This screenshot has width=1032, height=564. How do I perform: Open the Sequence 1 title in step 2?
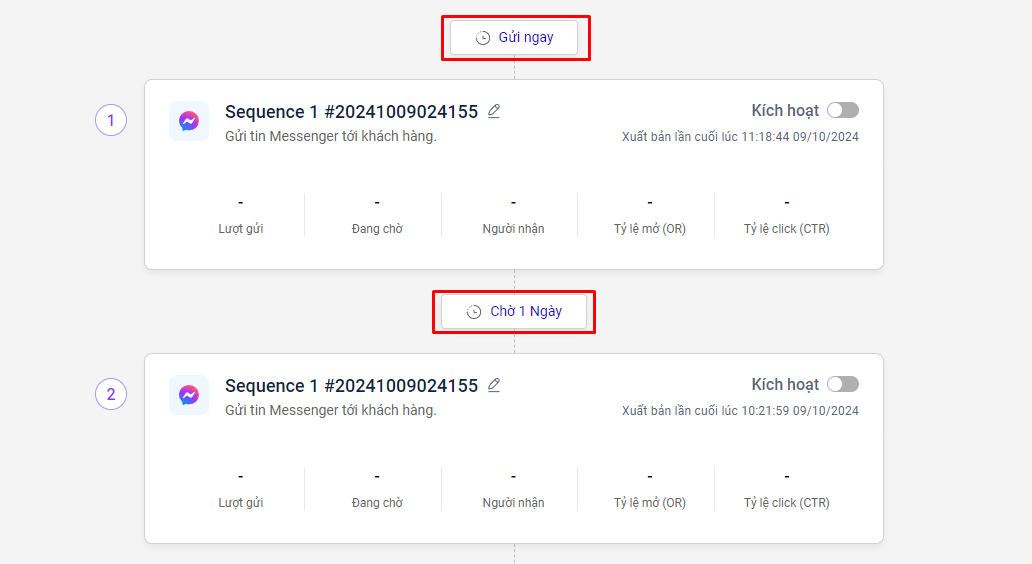[x=351, y=386]
